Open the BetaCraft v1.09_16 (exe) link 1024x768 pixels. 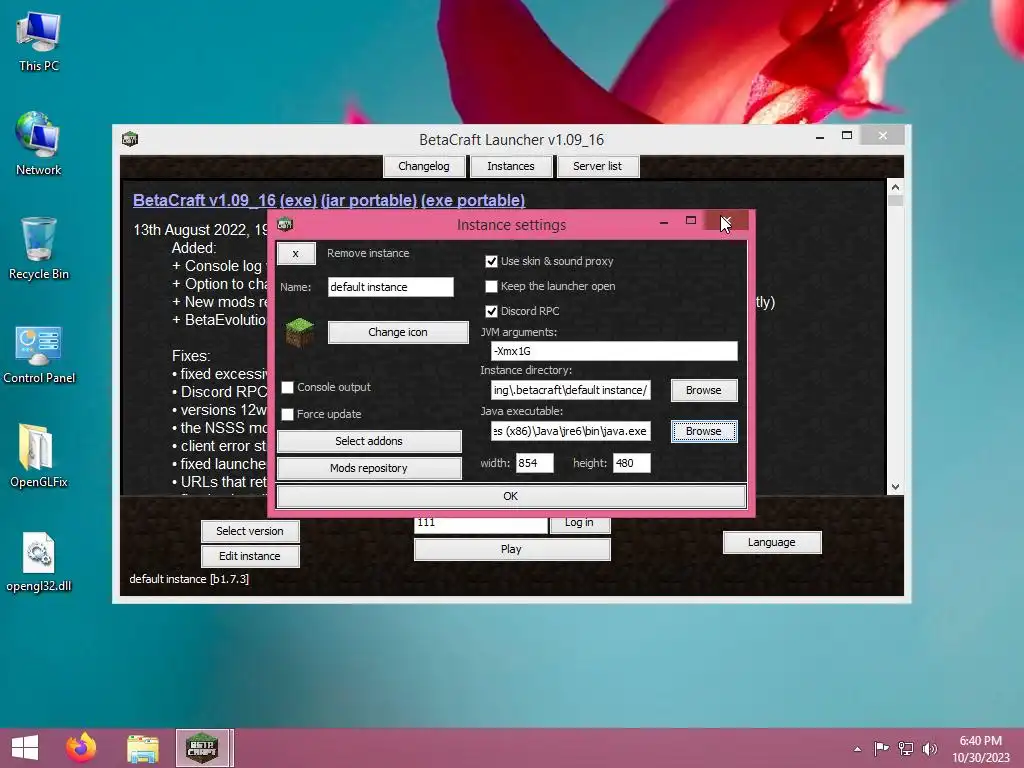[225, 200]
